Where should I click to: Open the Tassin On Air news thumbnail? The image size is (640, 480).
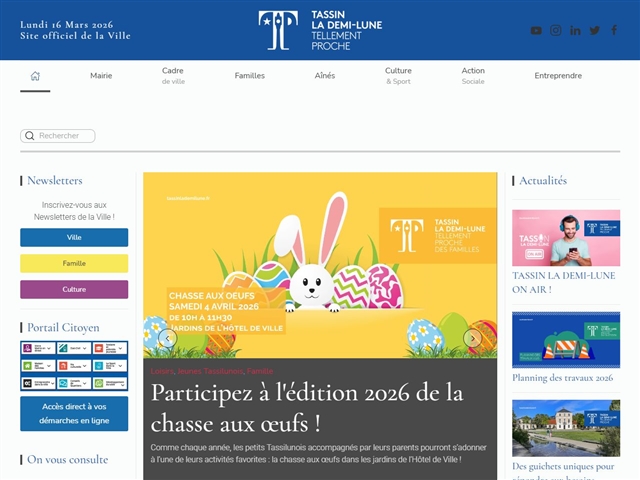[x=566, y=238]
